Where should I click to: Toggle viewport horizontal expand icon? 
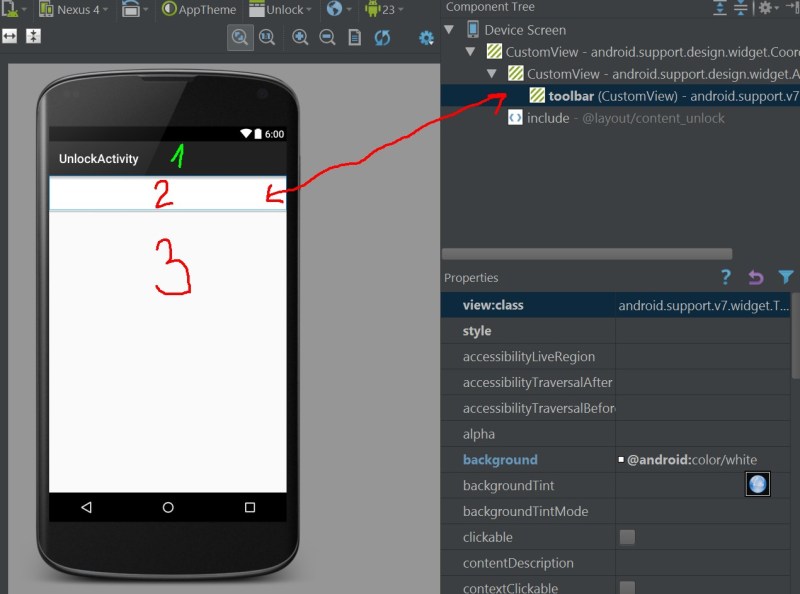point(10,36)
